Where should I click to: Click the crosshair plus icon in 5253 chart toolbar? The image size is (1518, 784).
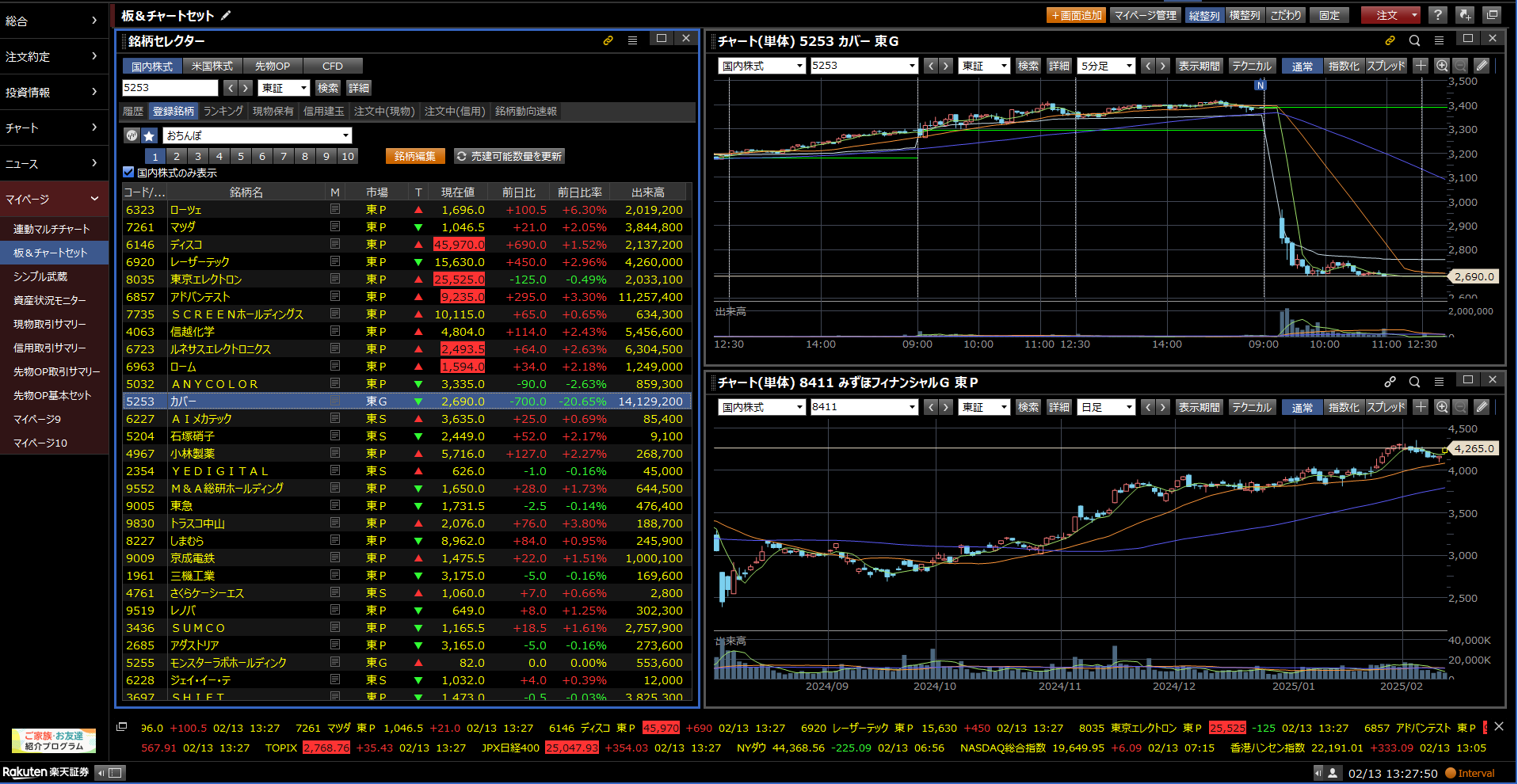click(1421, 66)
